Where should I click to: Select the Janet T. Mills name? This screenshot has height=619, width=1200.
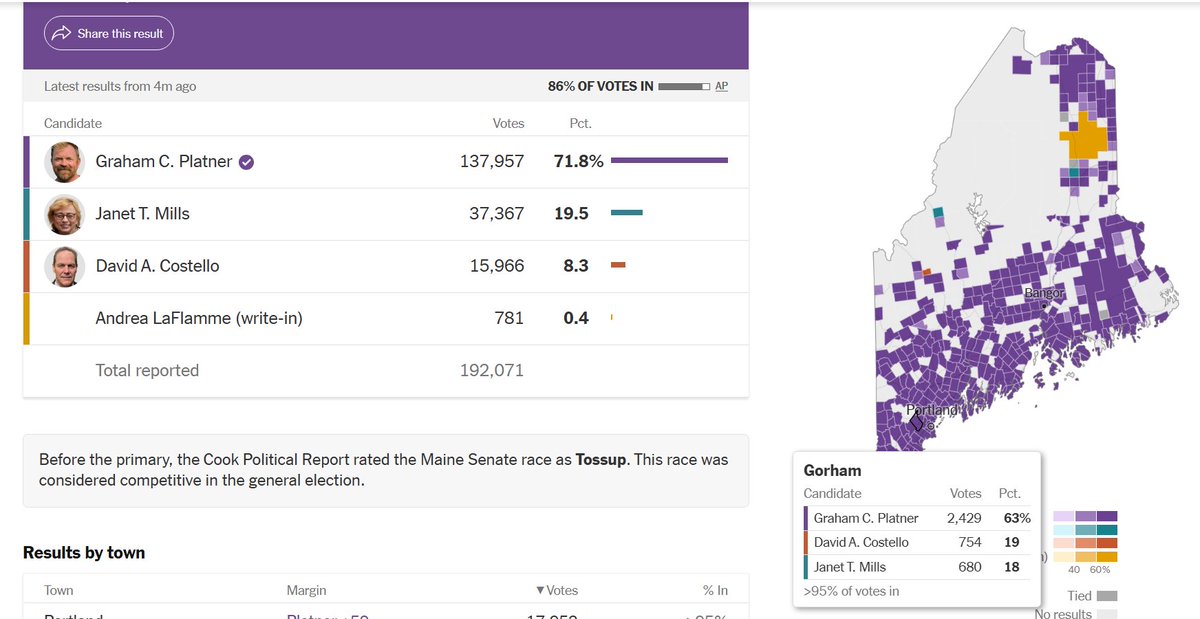click(142, 213)
